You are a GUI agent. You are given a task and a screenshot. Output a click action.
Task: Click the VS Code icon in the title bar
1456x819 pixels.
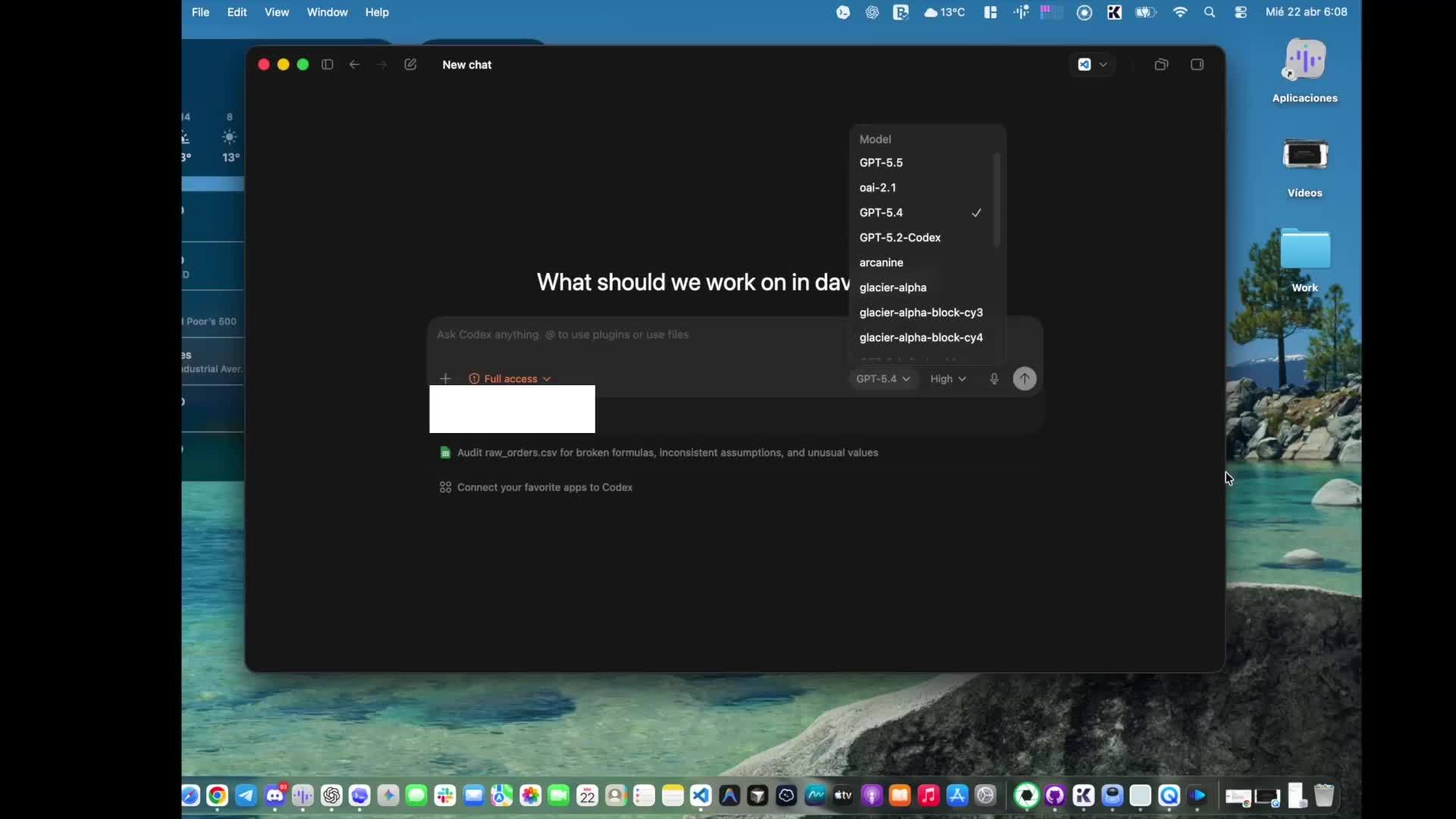tap(1084, 64)
